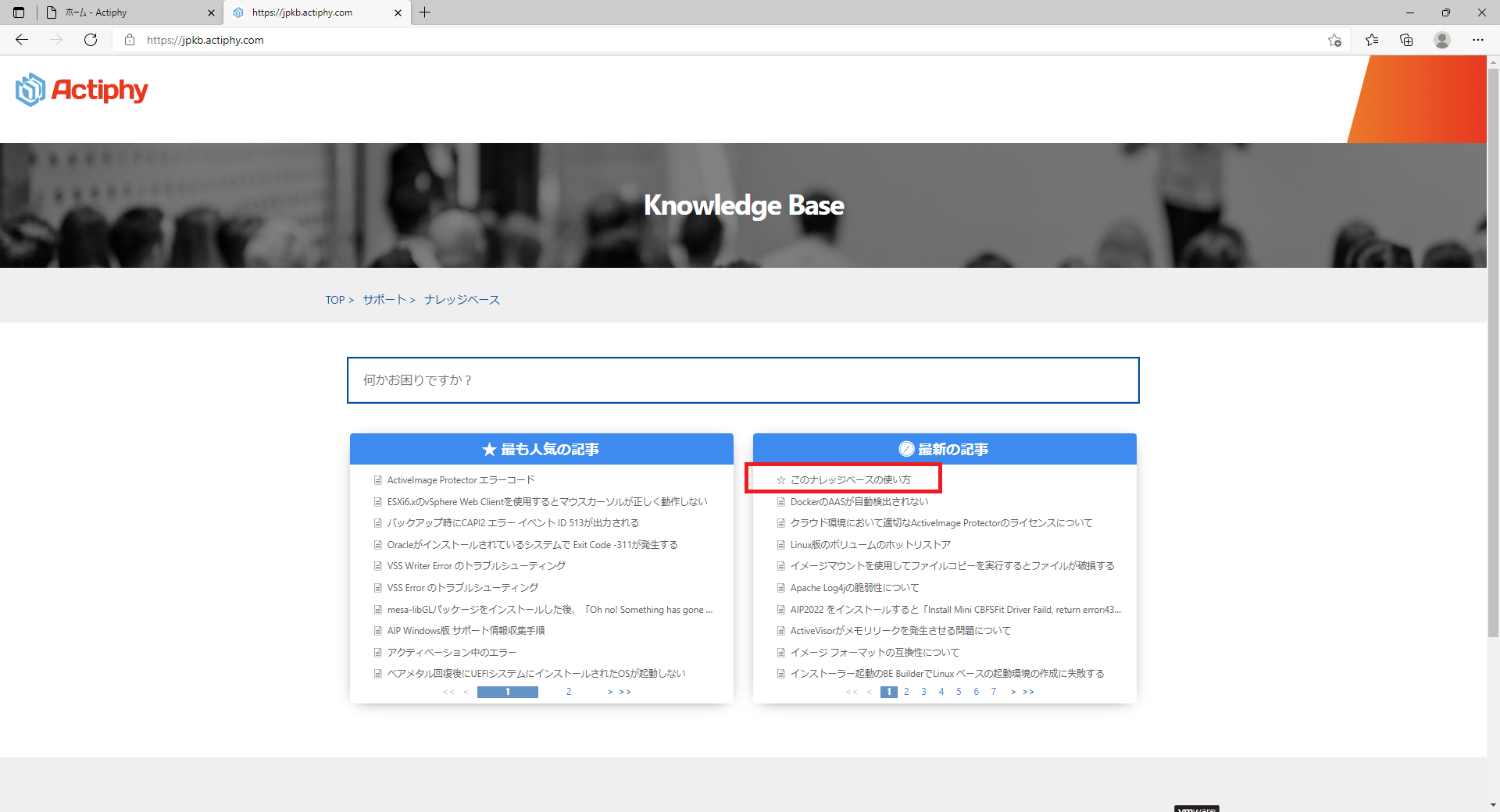Open the user profile avatar
The width and height of the screenshot is (1500, 812).
(1442, 40)
